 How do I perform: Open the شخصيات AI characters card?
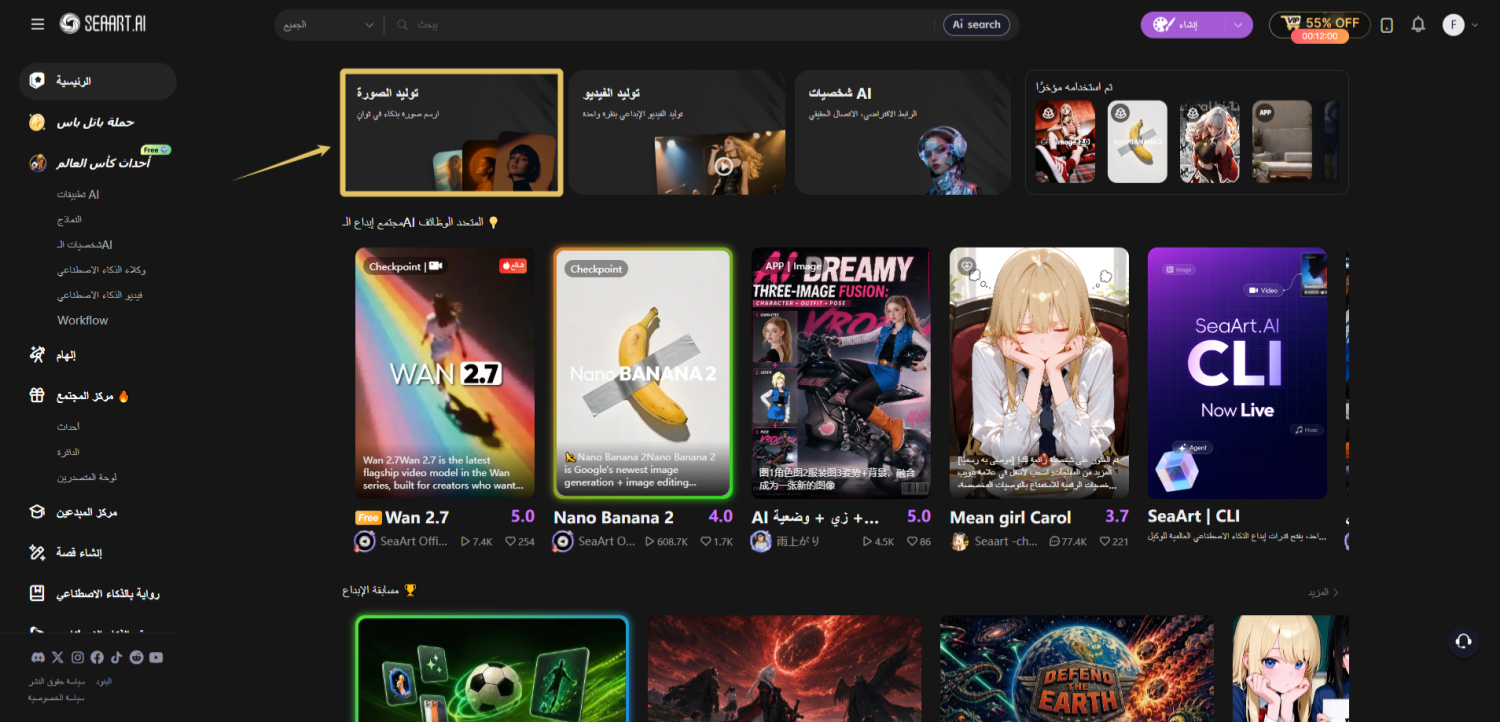904,133
